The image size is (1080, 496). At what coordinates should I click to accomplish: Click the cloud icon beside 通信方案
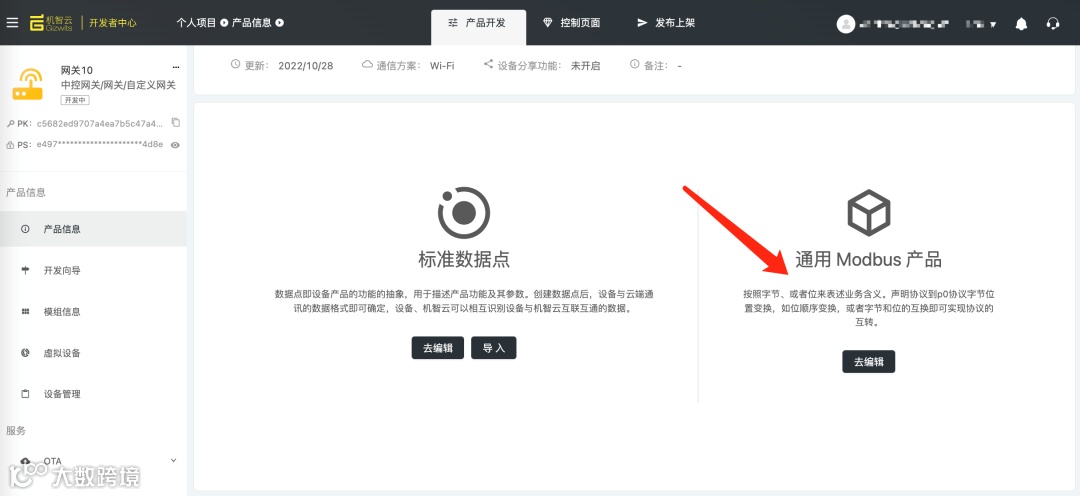[367, 65]
